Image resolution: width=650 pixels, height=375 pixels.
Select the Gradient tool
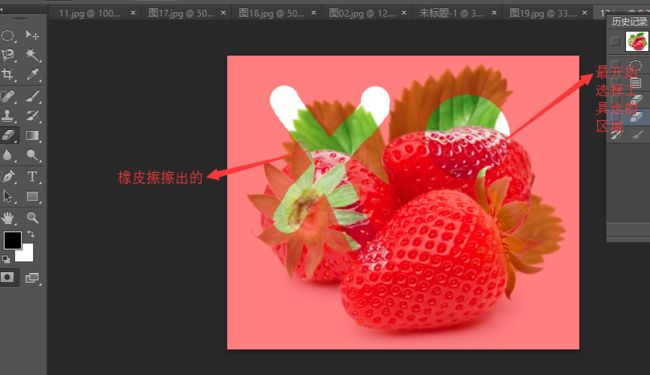click(x=32, y=135)
